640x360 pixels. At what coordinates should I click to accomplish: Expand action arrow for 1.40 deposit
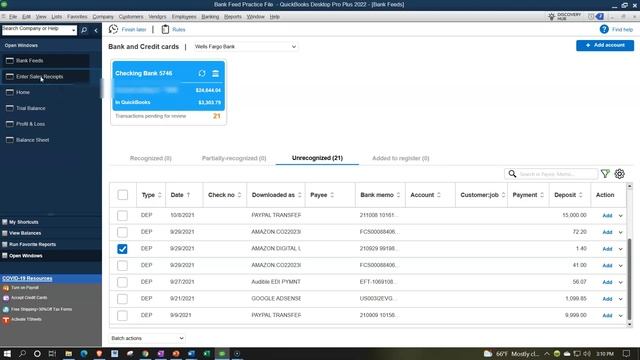pyautogui.click(x=620, y=249)
